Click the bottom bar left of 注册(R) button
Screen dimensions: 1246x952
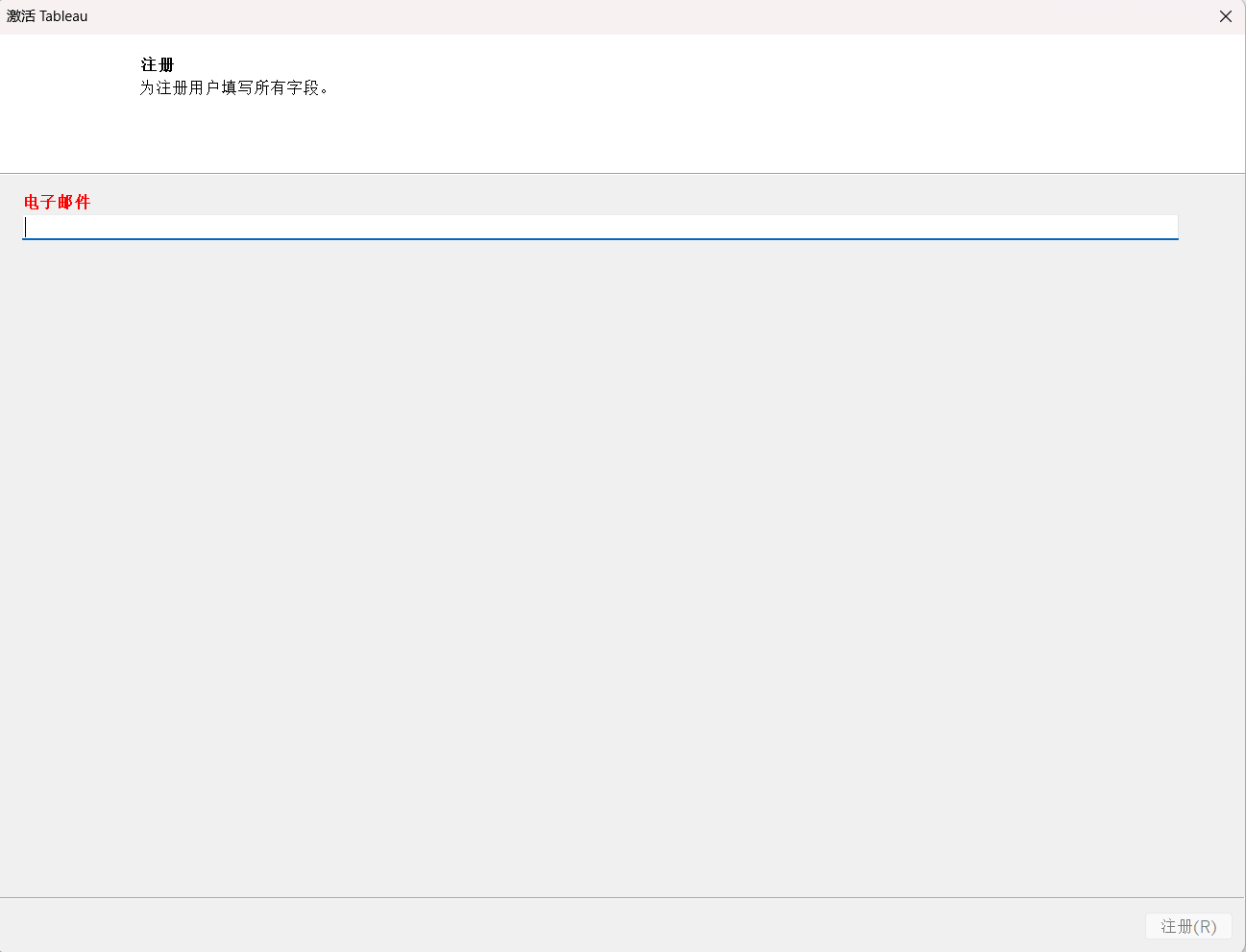[x=576, y=926]
